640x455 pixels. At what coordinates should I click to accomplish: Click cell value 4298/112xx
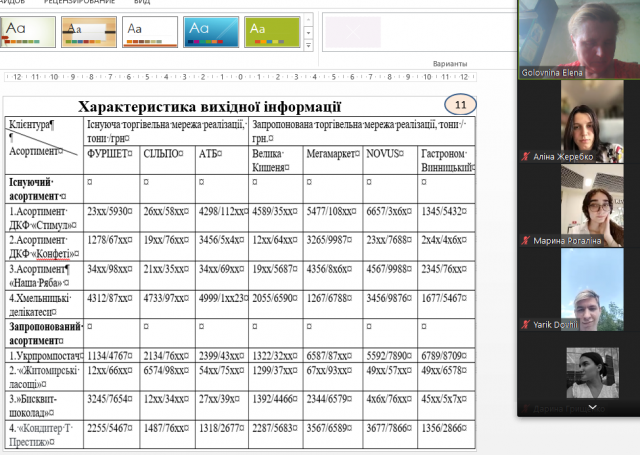coord(223,211)
